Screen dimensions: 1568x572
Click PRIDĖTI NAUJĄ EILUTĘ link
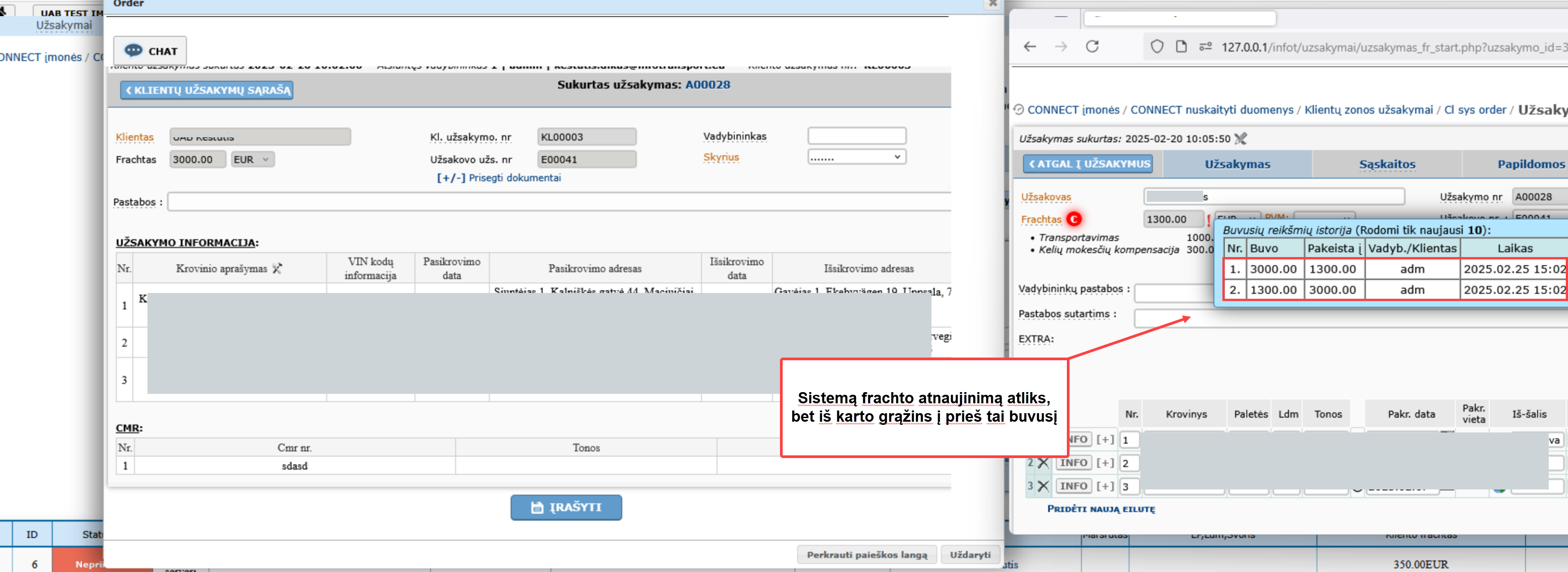(1100, 509)
